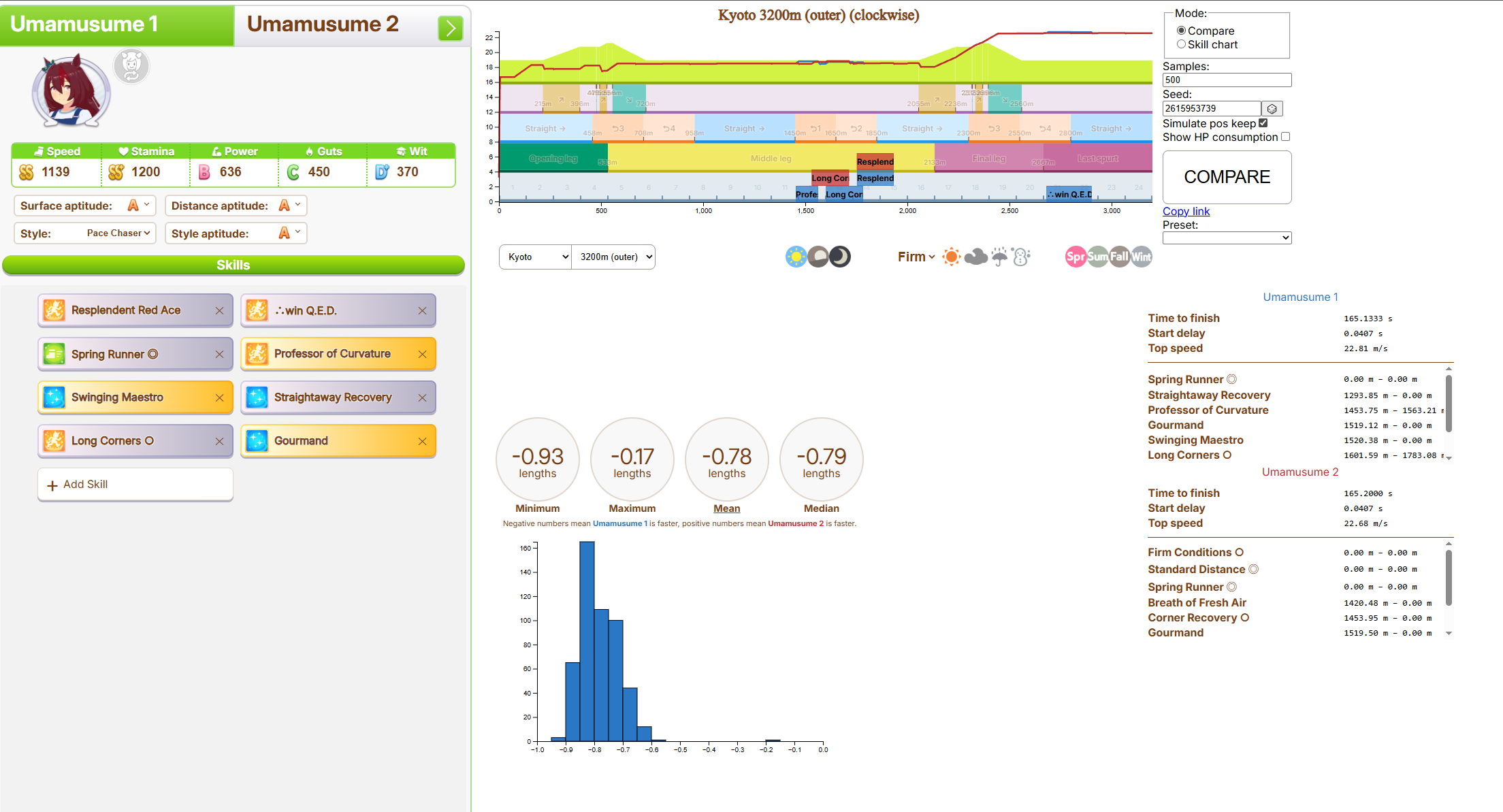Screen dimensions: 1503x812
Task: Click the Skills green header bar
Action: coord(233,265)
